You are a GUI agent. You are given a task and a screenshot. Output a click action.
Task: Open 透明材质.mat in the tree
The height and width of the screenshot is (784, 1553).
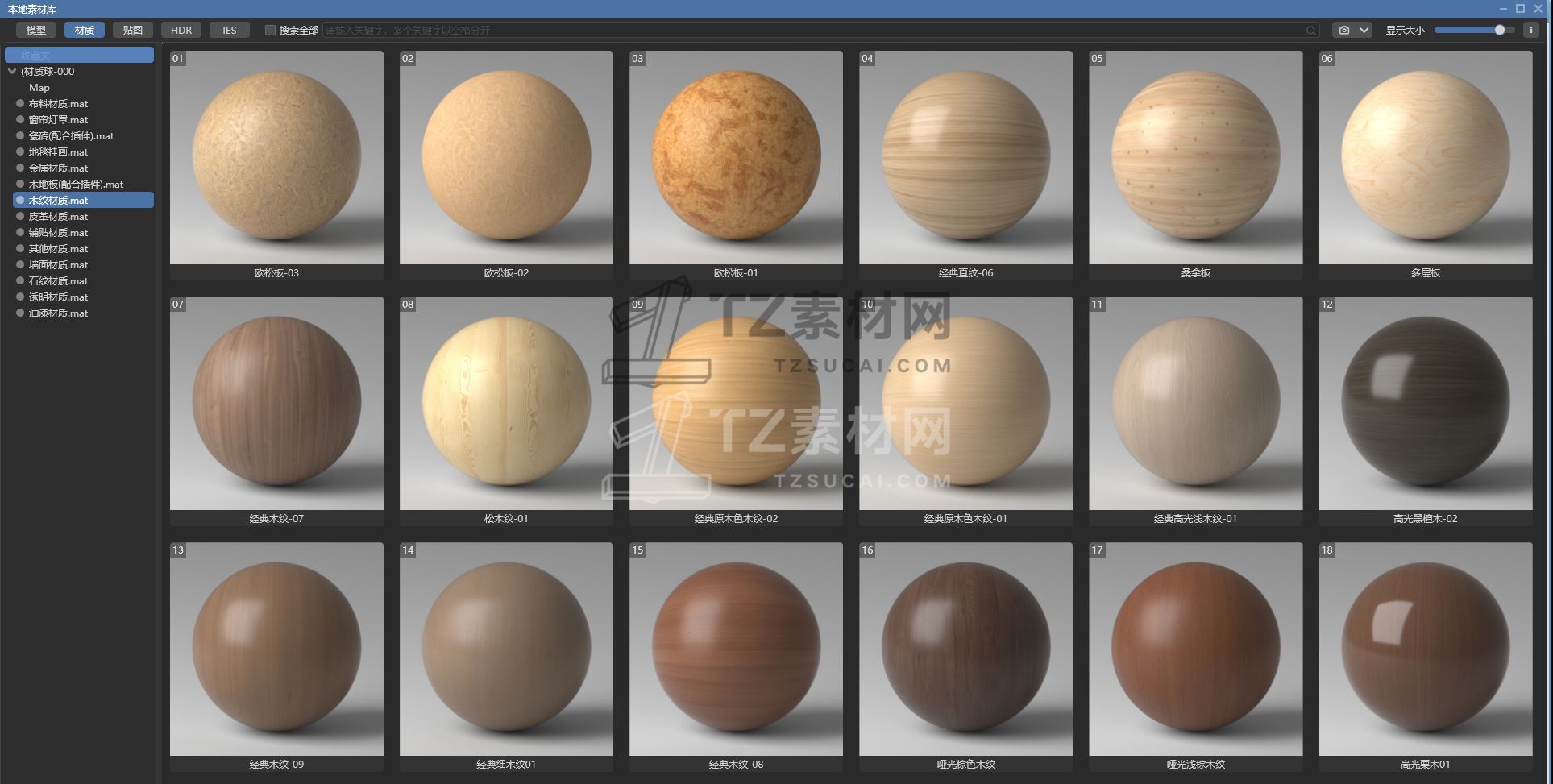pos(58,297)
